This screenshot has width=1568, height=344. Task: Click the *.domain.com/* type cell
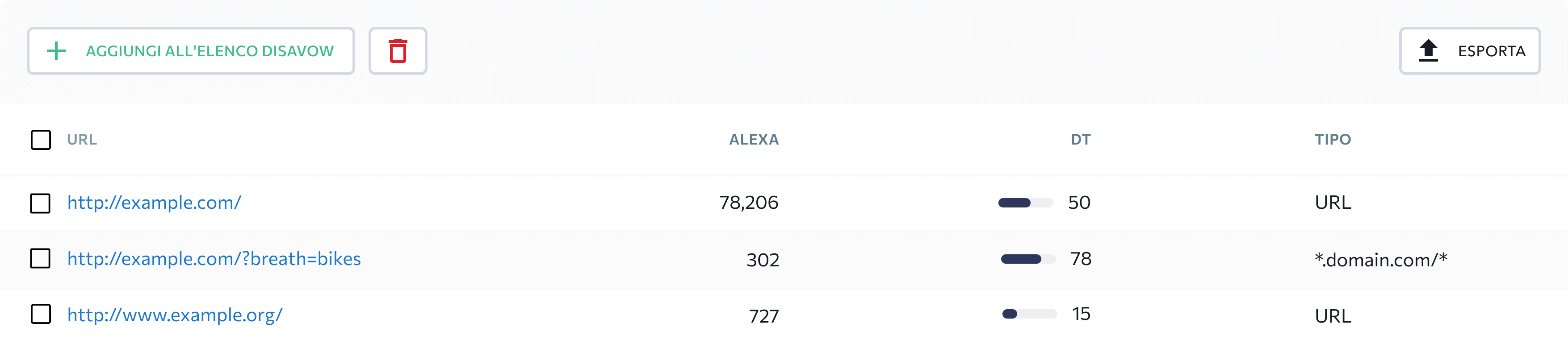[1380, 260]
